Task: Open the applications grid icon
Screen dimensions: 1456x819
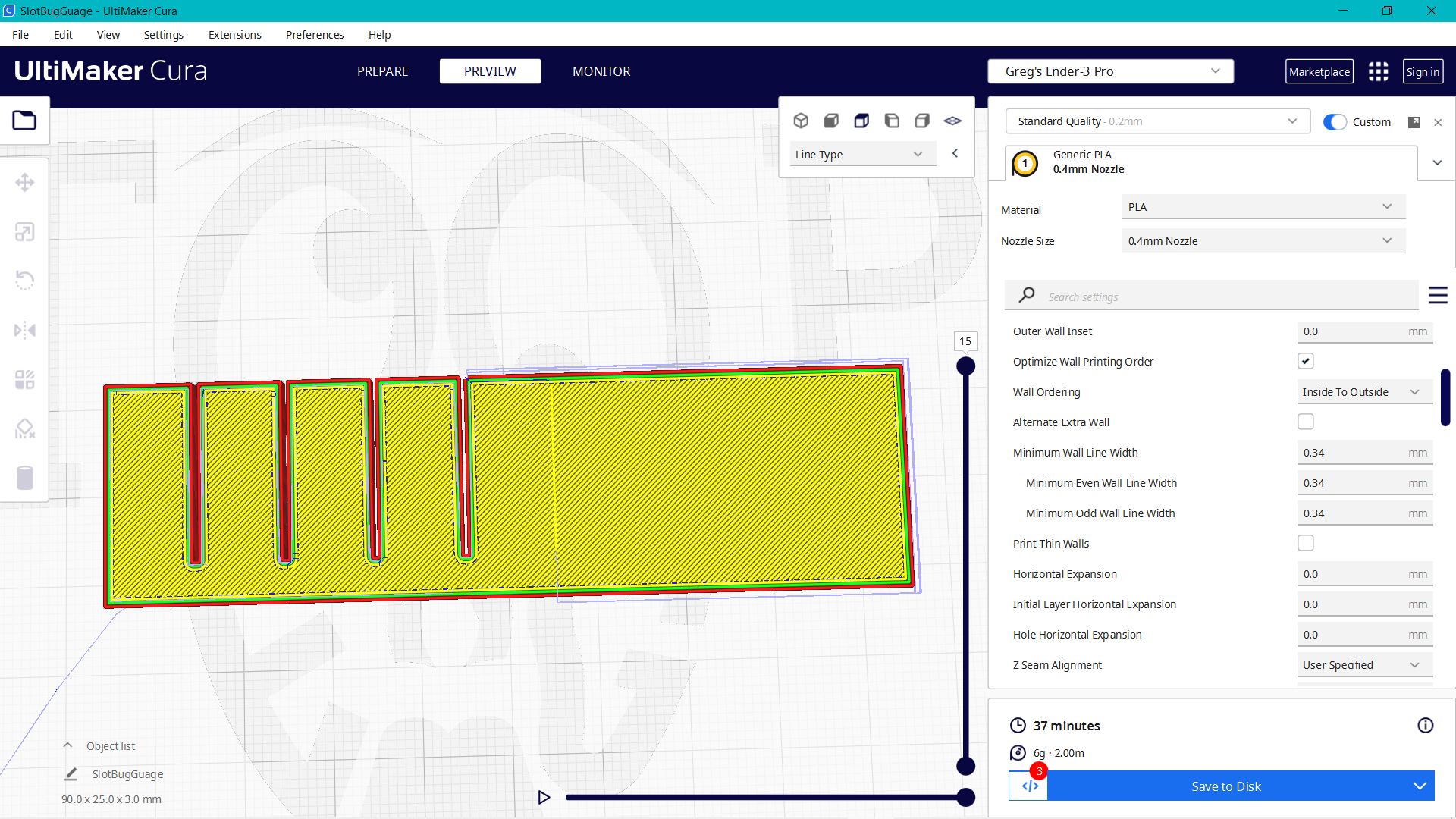Action: (x=1378, y=71)
